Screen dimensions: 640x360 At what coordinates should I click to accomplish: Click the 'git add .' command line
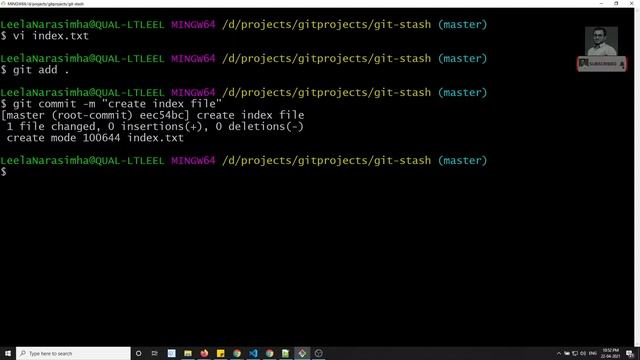[x=35, y=70]
